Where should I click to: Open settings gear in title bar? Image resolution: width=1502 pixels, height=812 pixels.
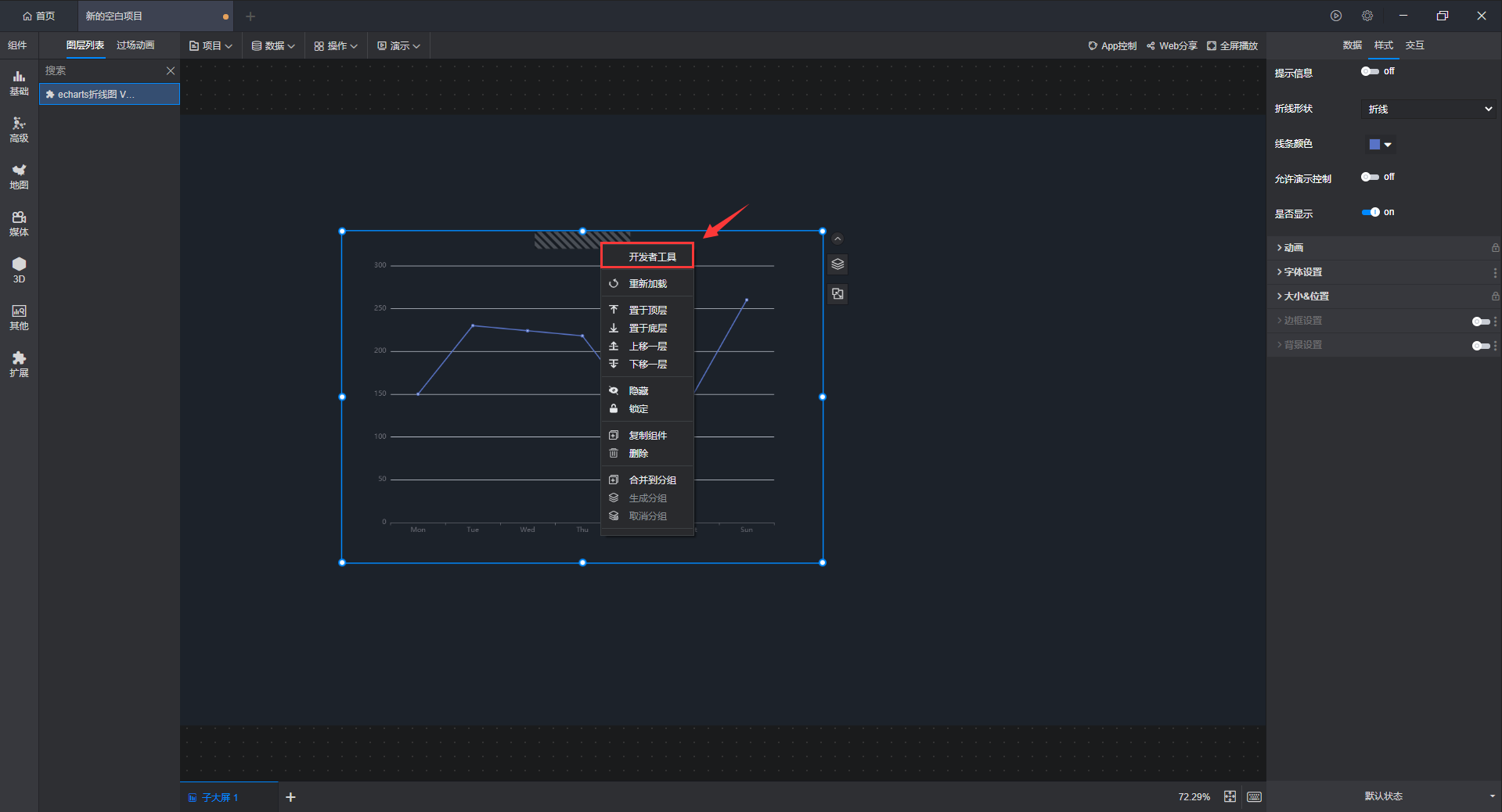tap(1367, 16)
